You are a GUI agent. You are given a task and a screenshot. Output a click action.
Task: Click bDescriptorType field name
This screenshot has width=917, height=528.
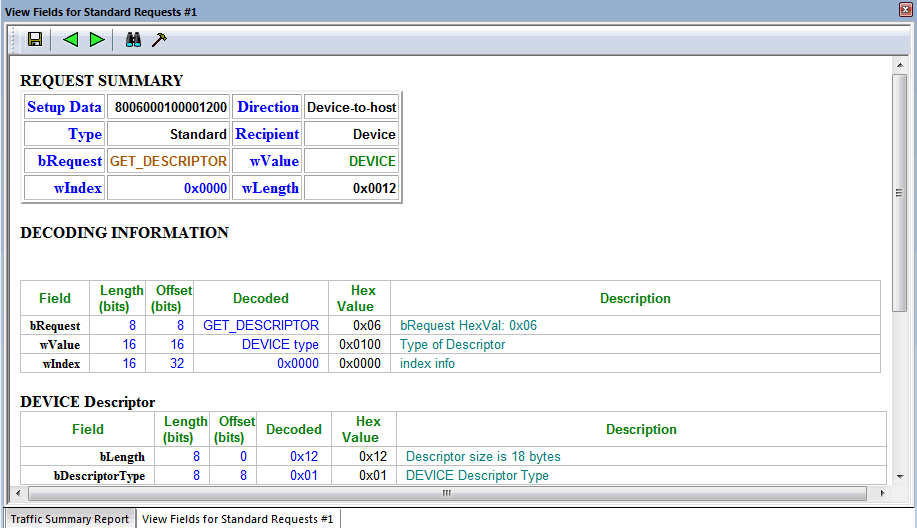[99, 476]
